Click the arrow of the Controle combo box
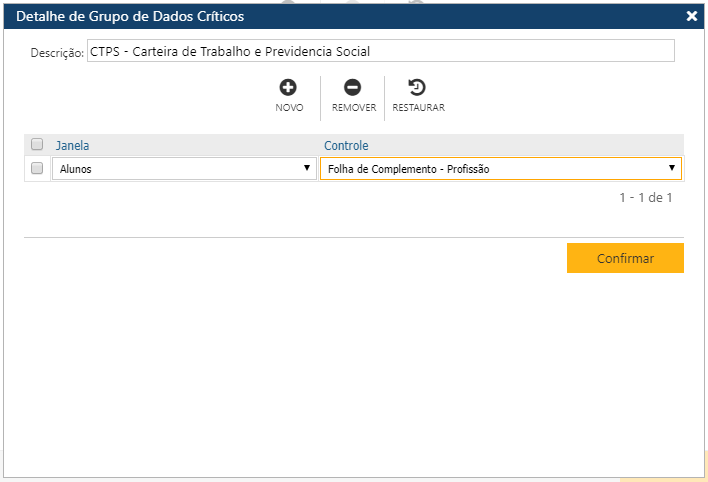Screen dimensions: 708x482 tap(672, 169)
